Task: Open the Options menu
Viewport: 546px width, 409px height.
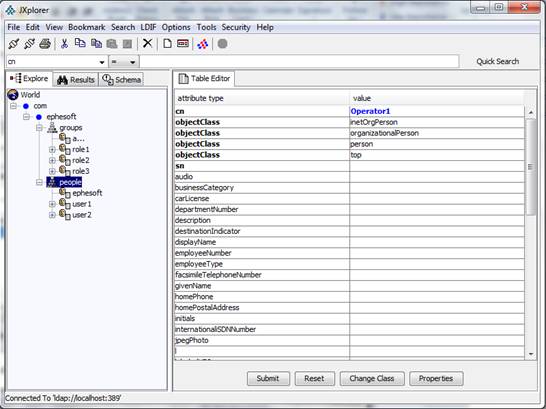Action: [176, 27]
